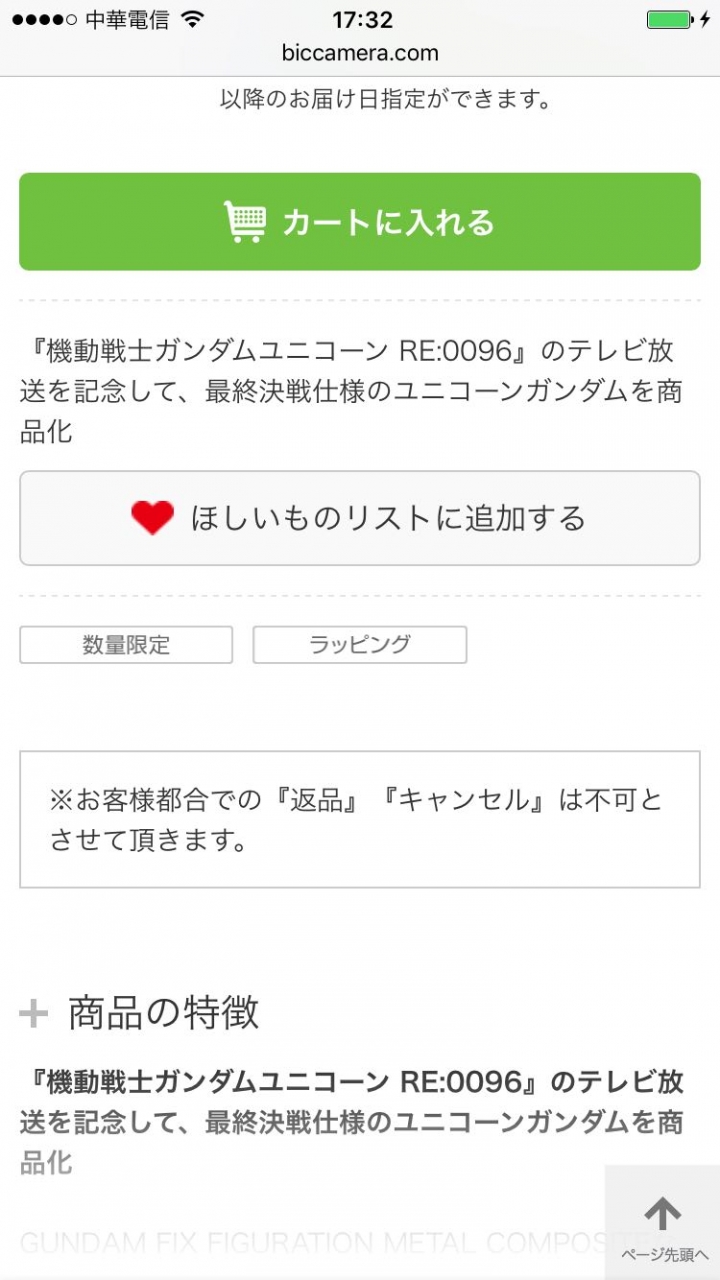Tap the 17:32 clock in status bar
The image size is (720, 1280).
click(361, 20)
